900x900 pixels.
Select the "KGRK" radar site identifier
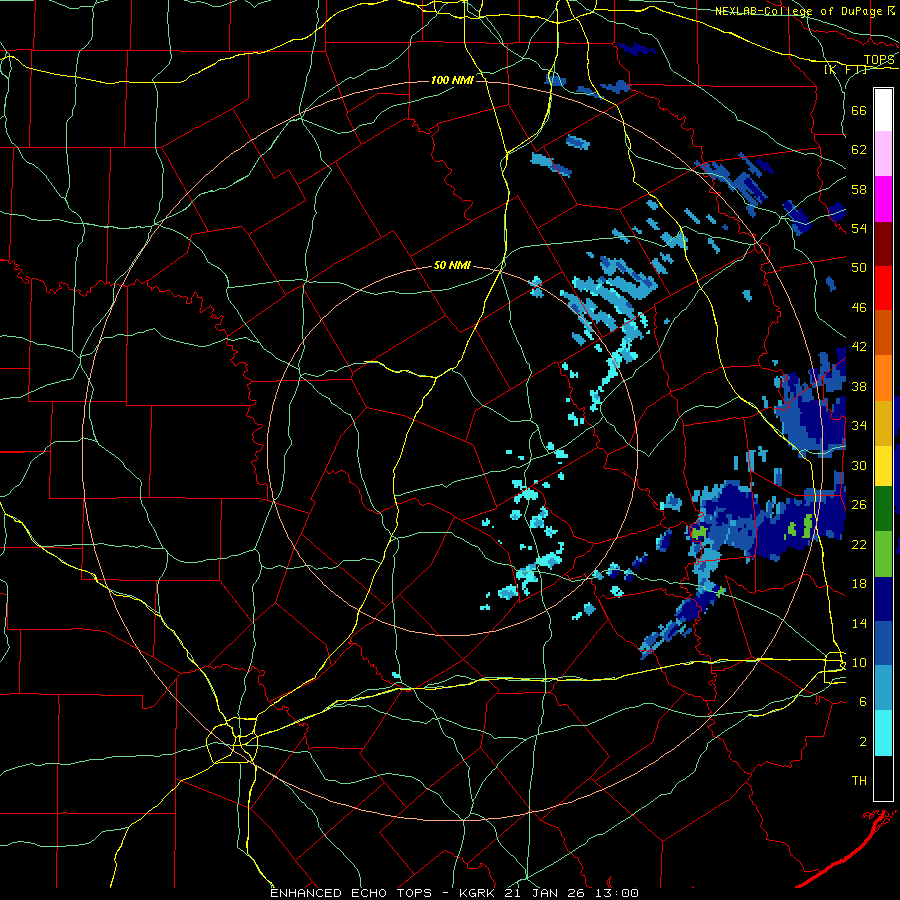477,893
